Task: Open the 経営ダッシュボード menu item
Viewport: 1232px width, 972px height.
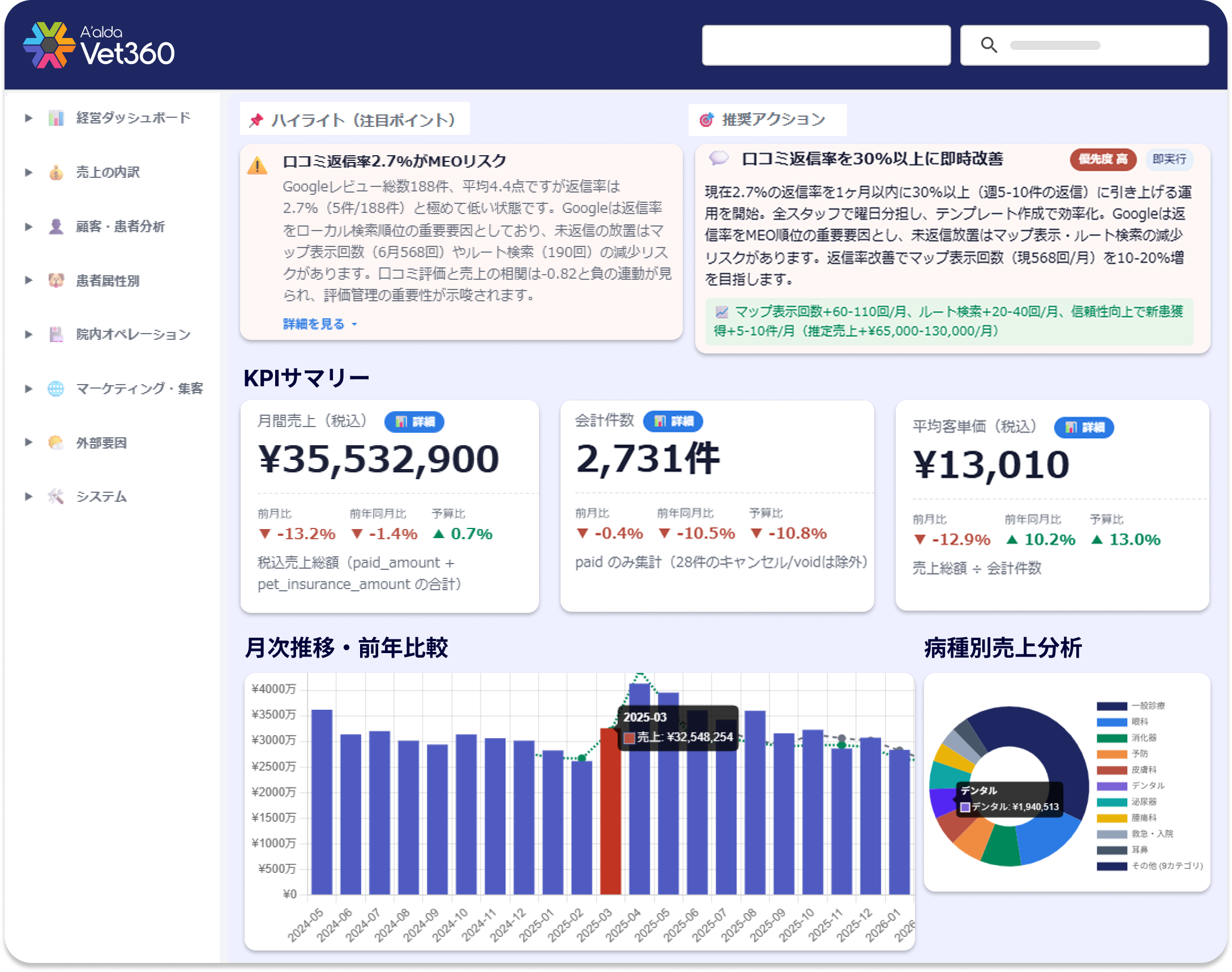Action: (x=133, y=118)
